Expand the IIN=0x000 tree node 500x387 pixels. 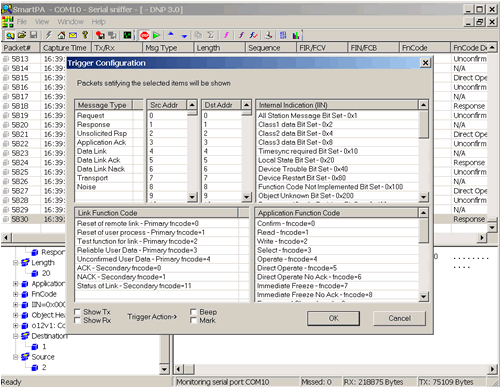point(16,305)
